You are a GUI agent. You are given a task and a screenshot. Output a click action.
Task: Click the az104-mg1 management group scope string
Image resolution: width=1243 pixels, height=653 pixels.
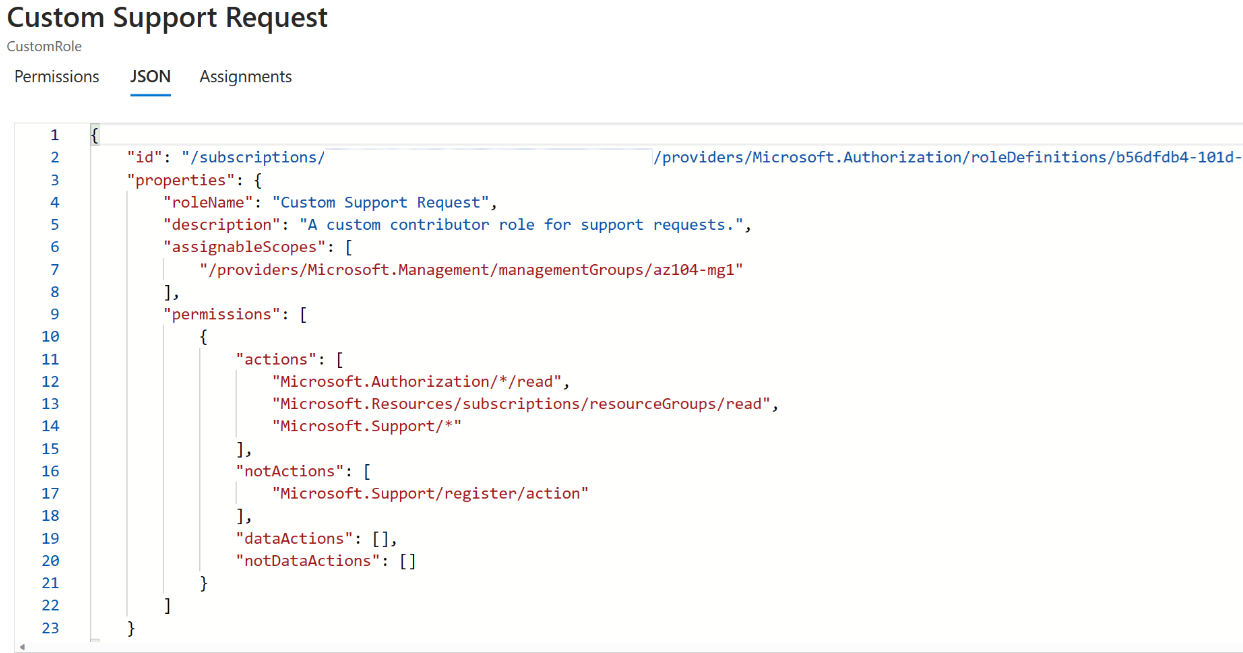pos(471,269)
